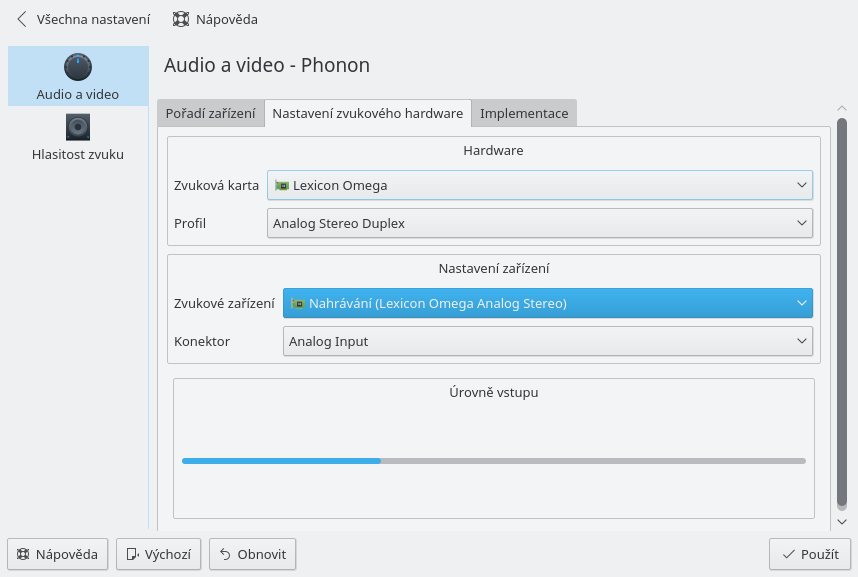The width and height of the screenshot is (858, 577).
Task: Click the Nápověda lifebuoy icon in top toolbar
Action: [x=180, y=19]
